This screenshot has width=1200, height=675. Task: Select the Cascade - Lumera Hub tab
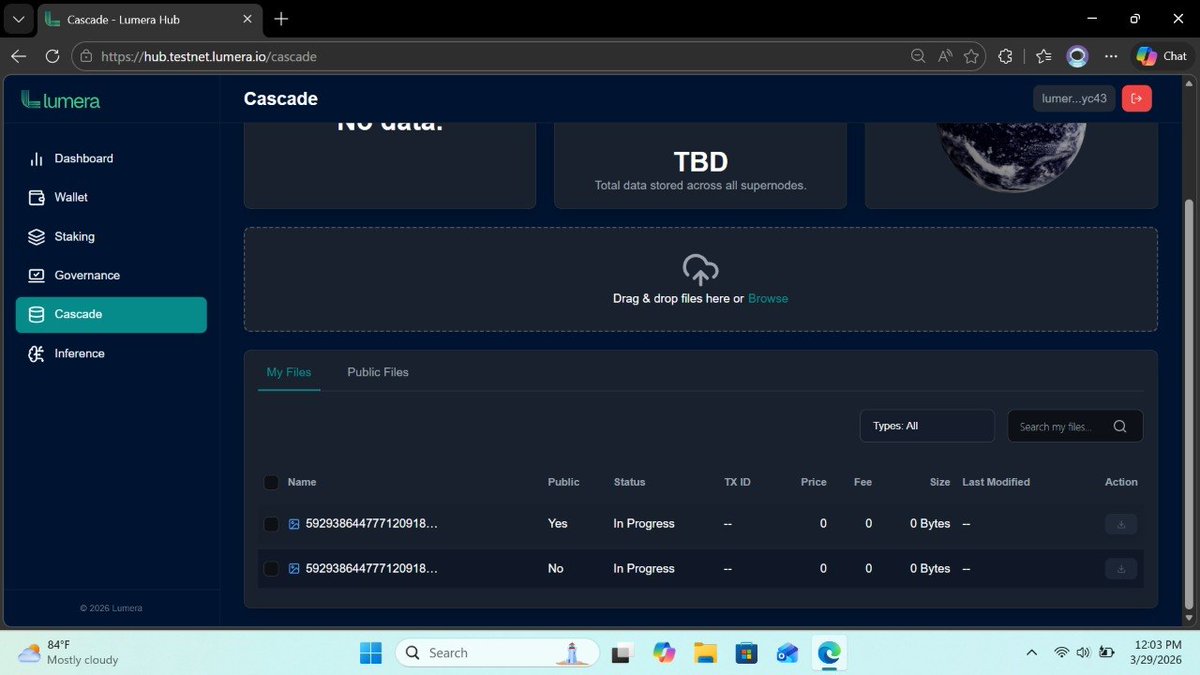(150, 20)
